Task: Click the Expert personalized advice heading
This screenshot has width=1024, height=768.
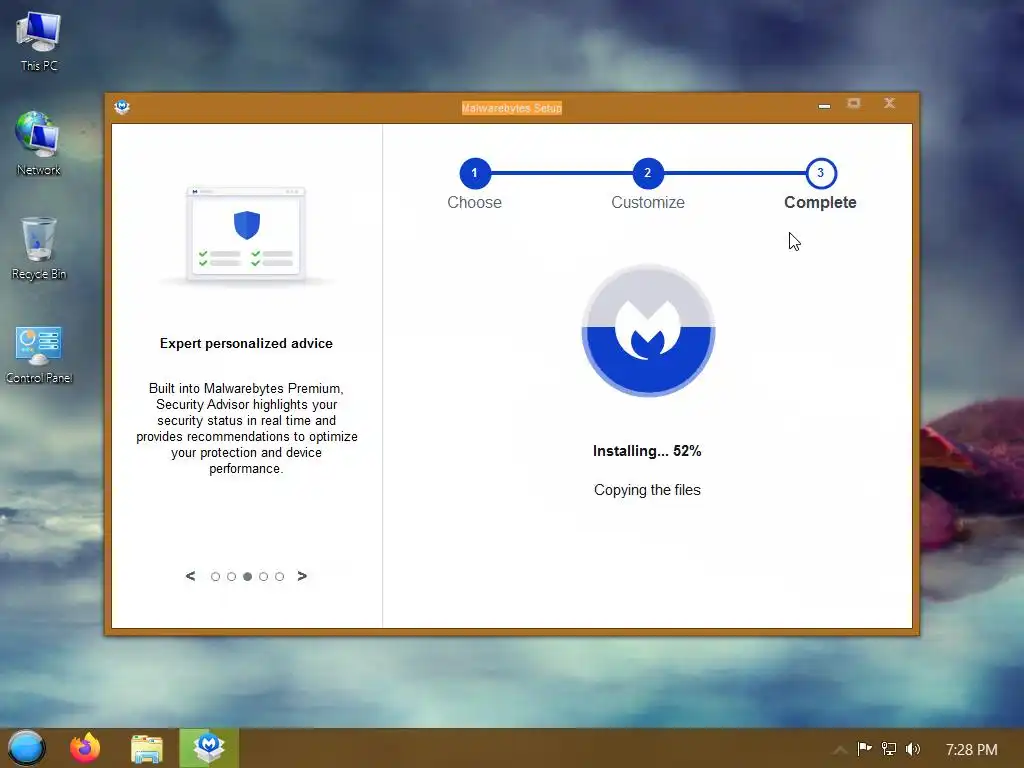Action: [x=246, y=344]
